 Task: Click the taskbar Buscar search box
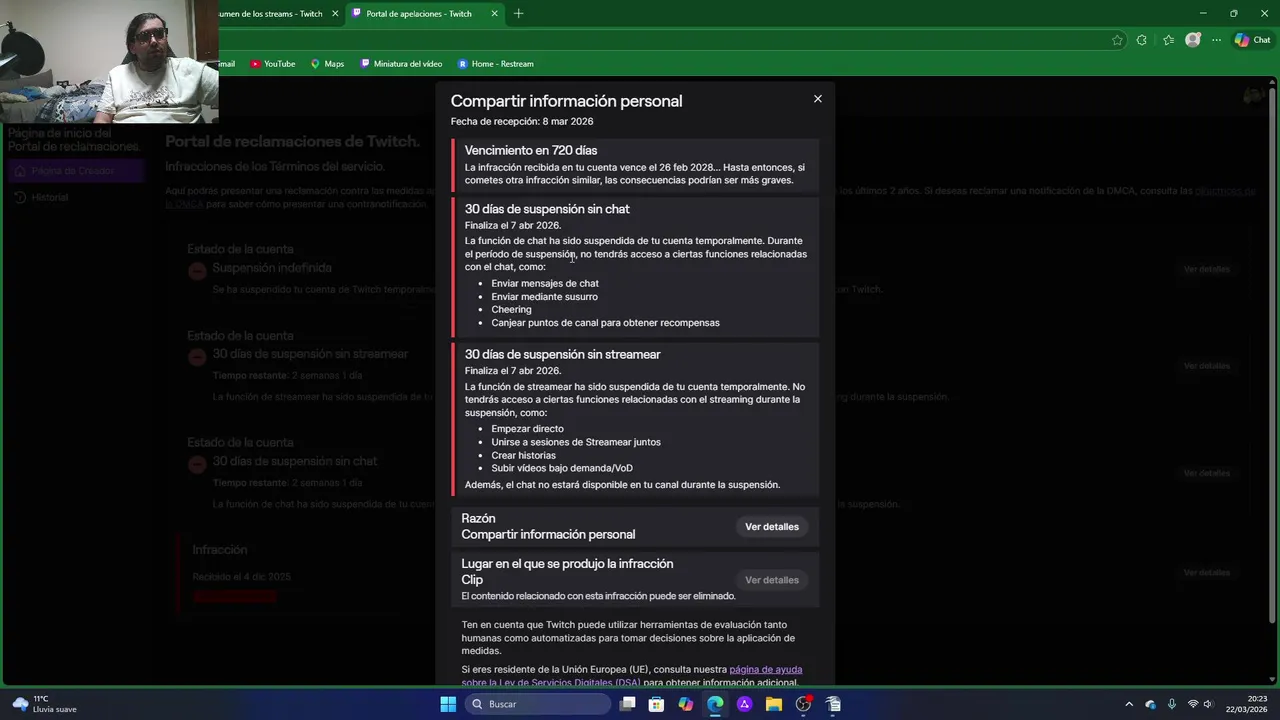pyautogui.click(x=538, y=704)
